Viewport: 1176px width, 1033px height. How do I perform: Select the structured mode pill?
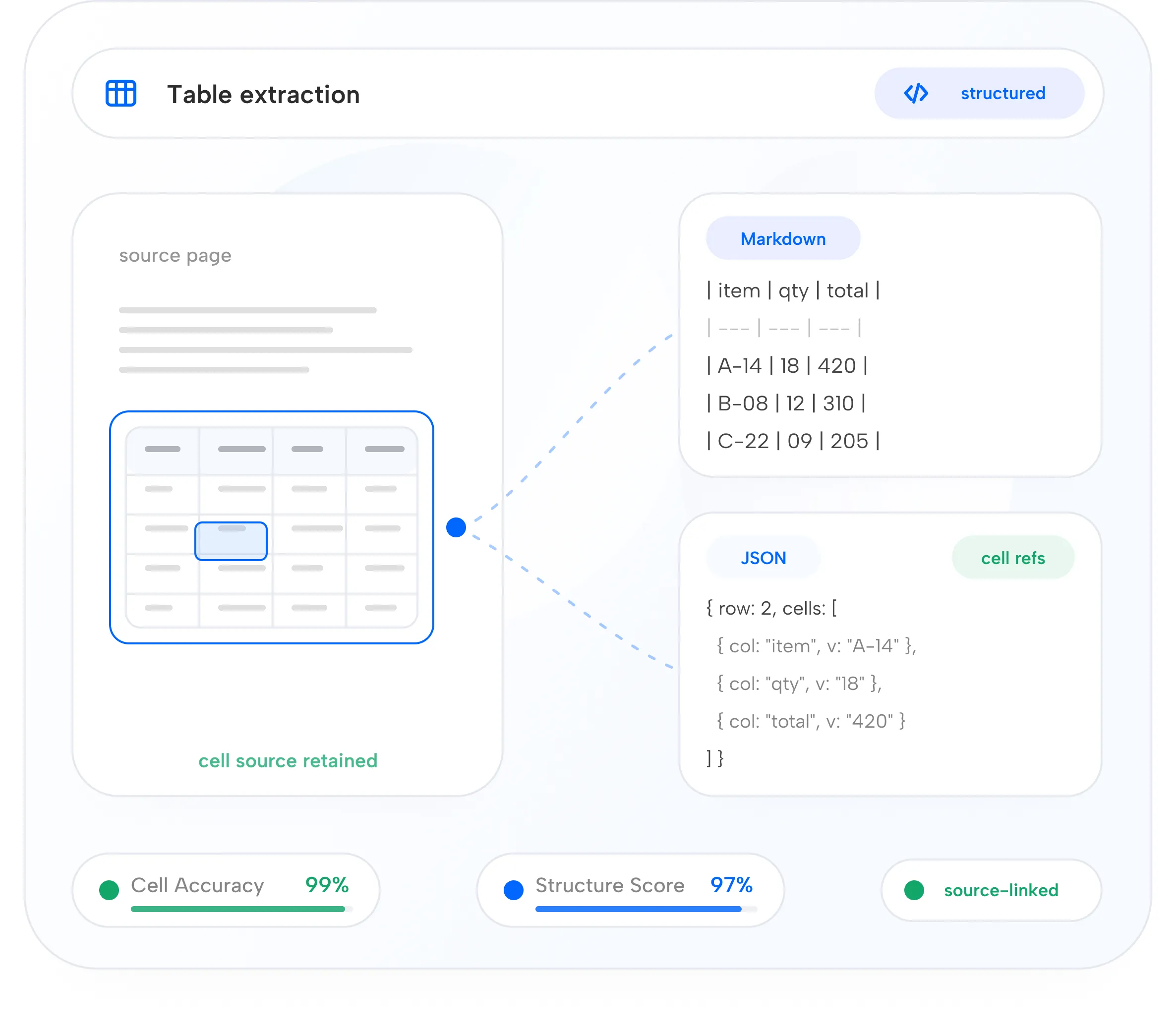tap(979, 93)
